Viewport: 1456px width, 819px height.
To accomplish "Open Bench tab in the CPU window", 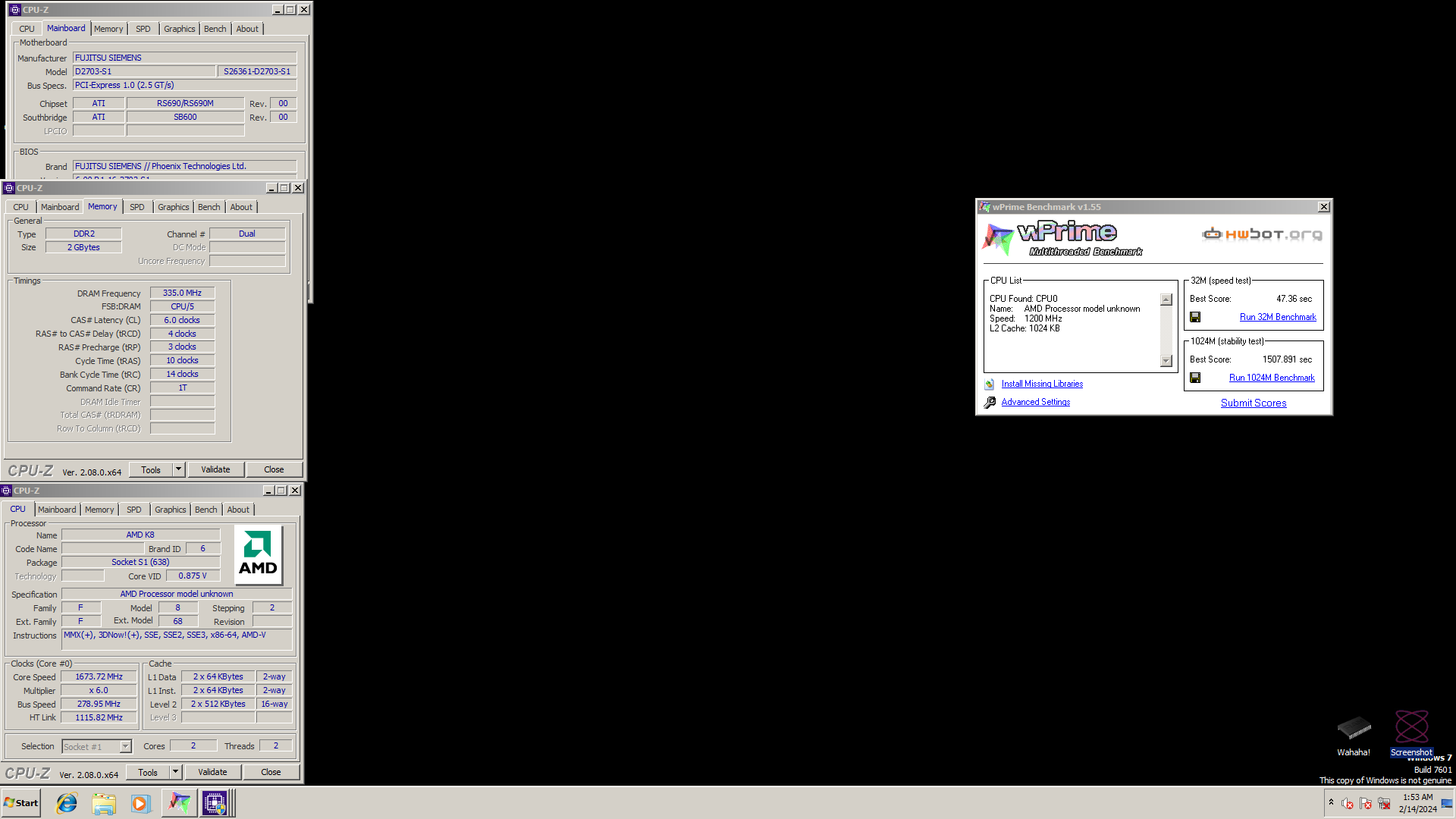I will 206,510.
